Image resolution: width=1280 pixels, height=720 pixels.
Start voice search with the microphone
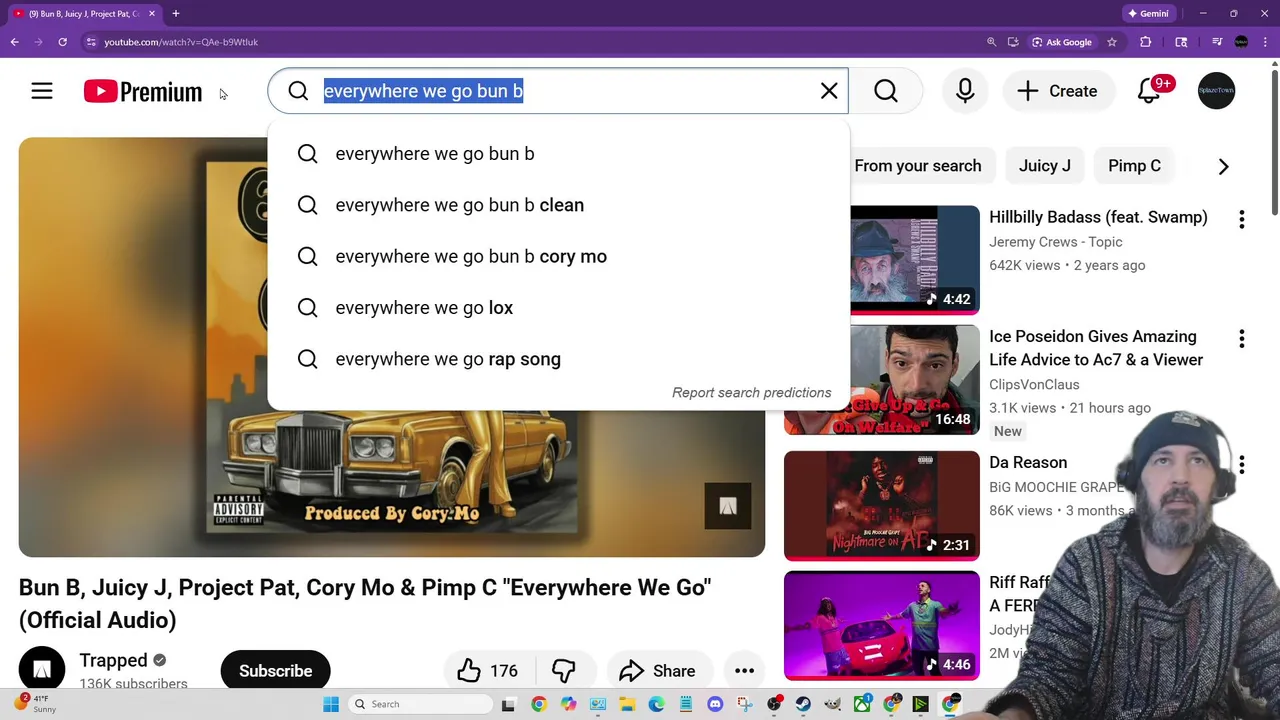pyautogui.click(x=965, y=91)
